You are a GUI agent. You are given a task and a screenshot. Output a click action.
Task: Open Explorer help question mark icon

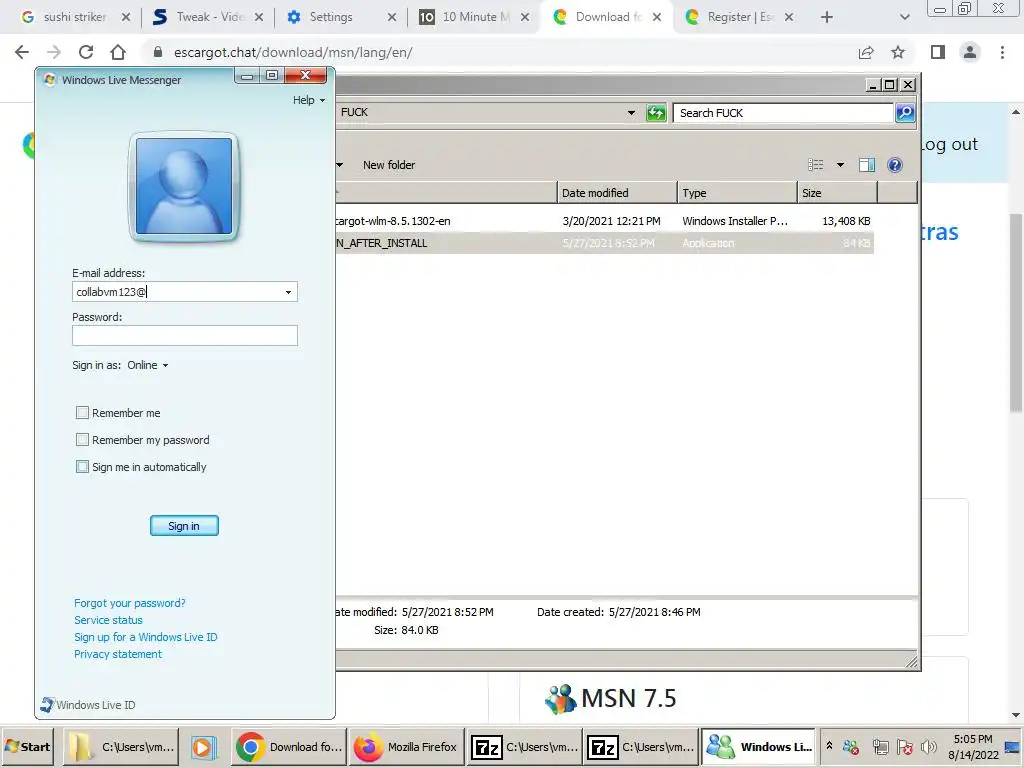895,165
